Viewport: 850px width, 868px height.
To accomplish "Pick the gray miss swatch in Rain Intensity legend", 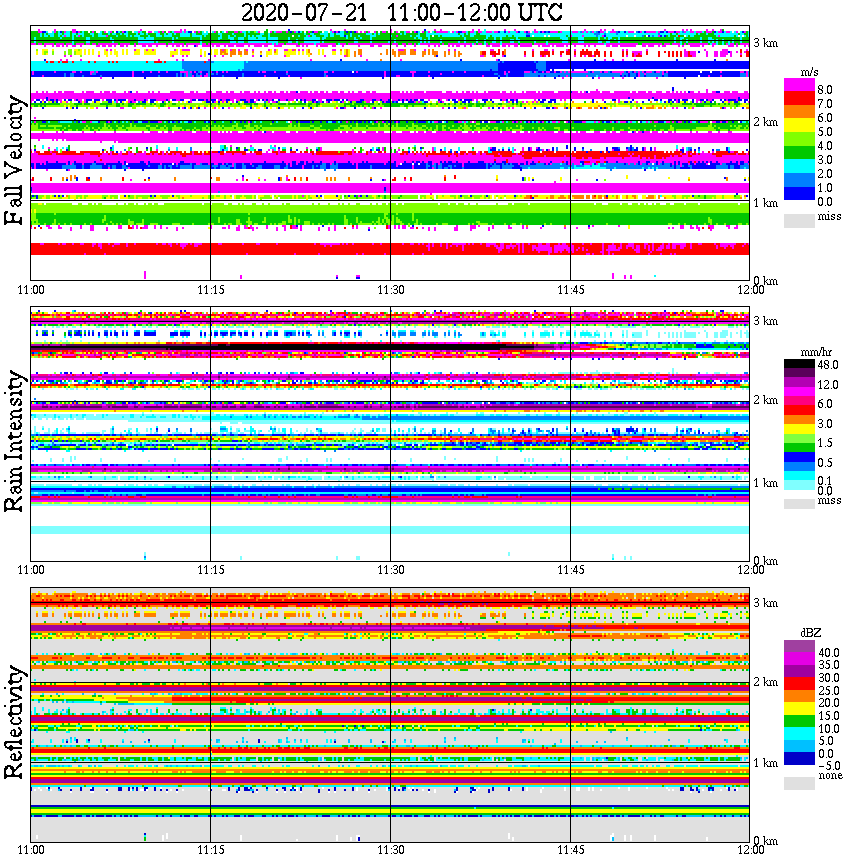I will tap(800, 503).
